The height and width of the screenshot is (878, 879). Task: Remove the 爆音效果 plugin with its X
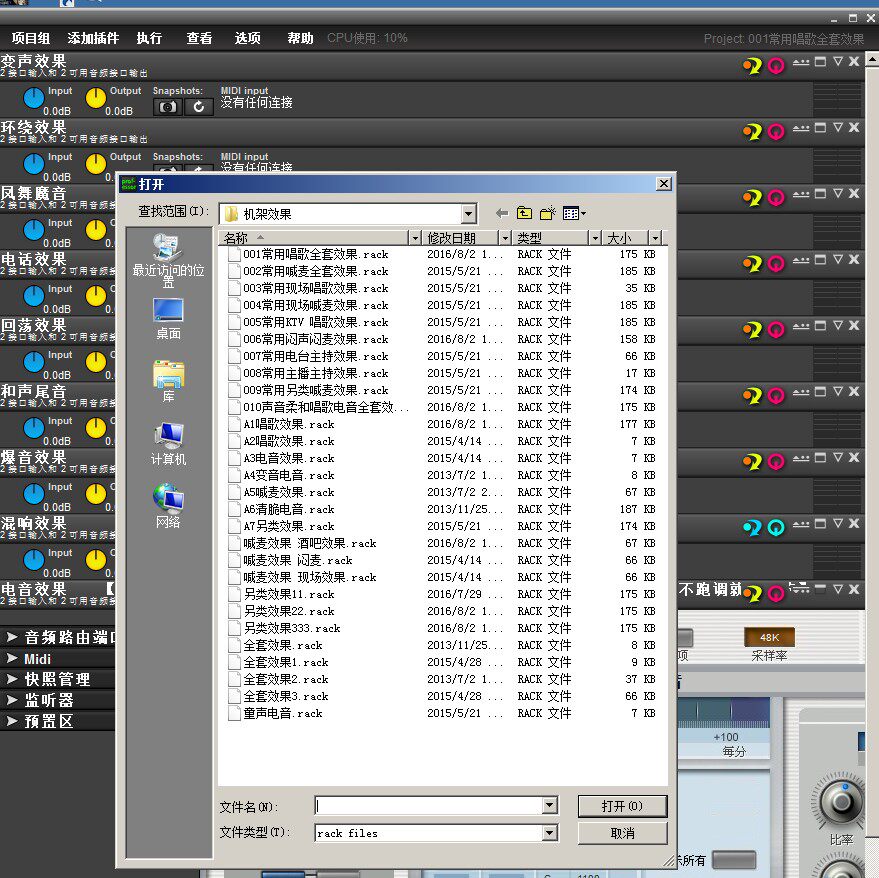coord(854,457)
